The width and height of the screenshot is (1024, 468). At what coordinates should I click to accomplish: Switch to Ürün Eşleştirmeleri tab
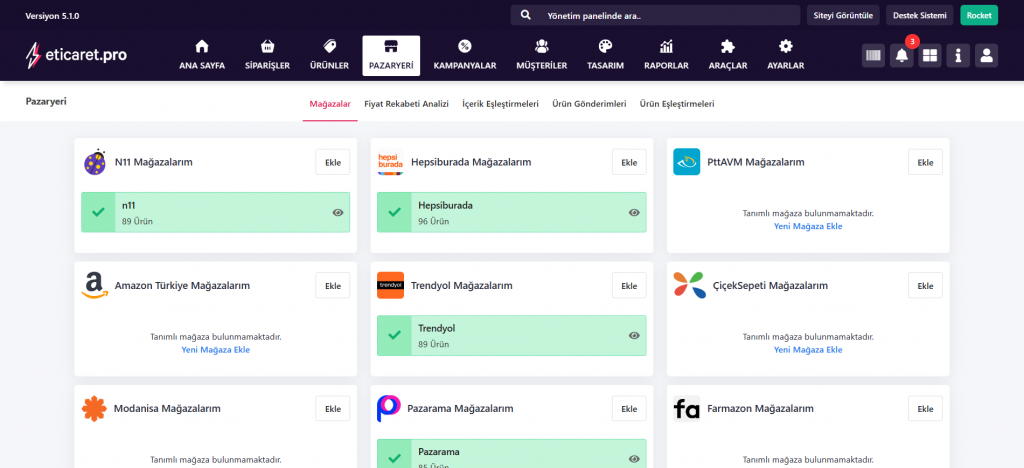(677, 104)
